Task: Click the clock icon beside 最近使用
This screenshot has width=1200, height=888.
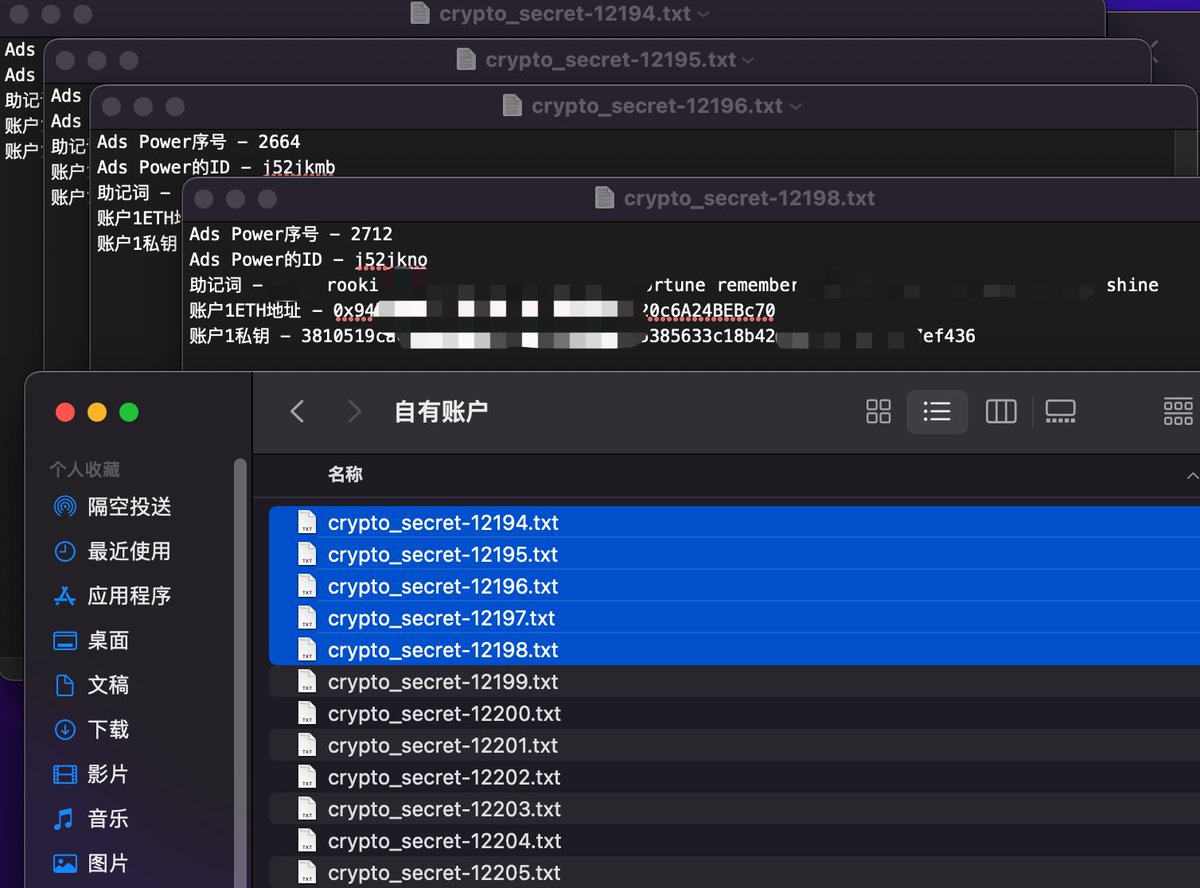Action: [64, 551]
